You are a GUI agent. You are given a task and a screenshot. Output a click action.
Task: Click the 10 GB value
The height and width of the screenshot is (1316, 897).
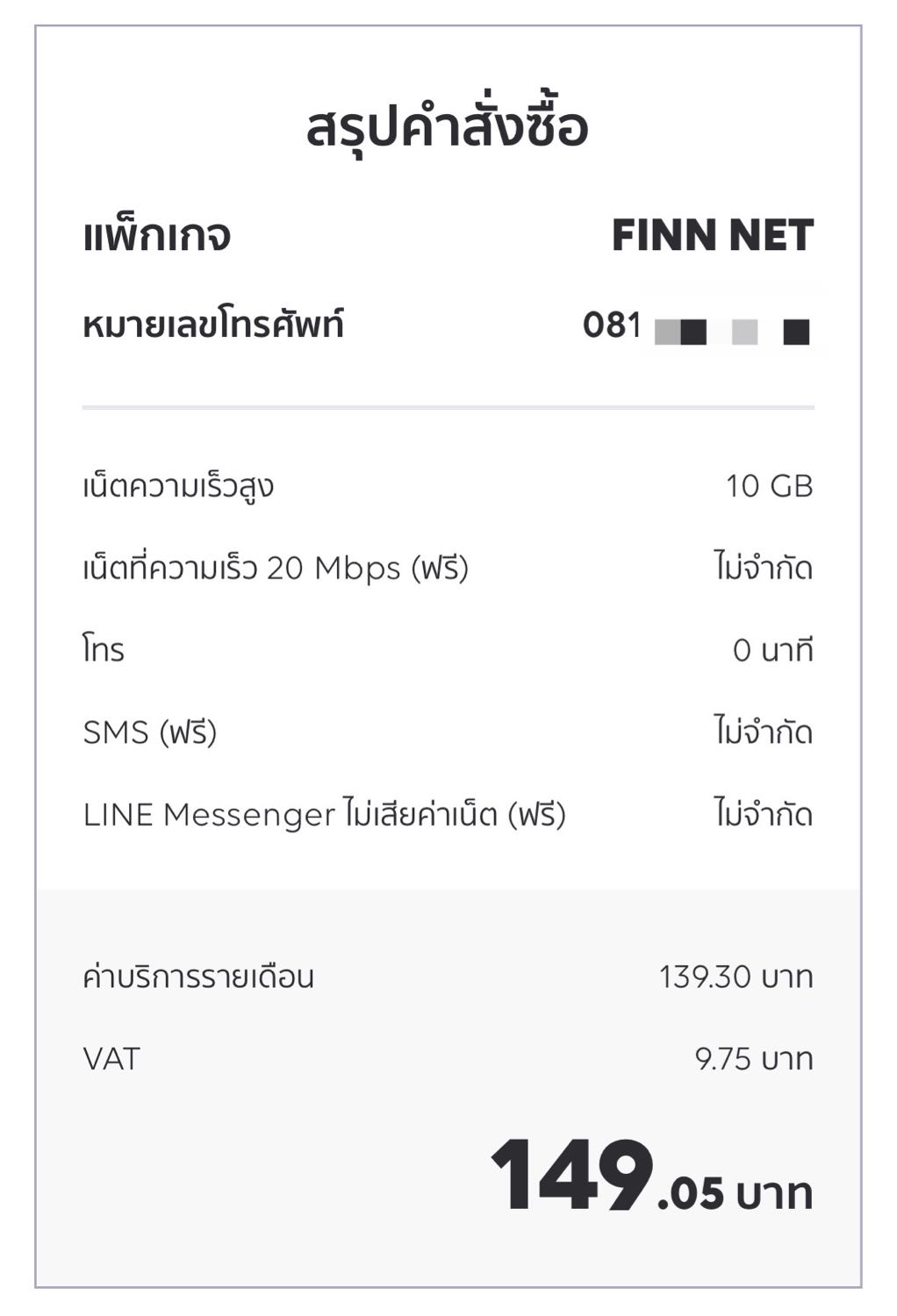(770, 486)
